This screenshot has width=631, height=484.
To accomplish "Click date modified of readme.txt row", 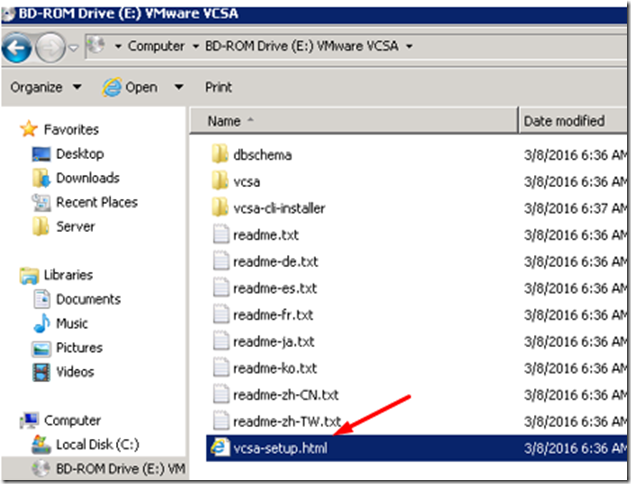I will pyautogui.click(x=575, y=235).
